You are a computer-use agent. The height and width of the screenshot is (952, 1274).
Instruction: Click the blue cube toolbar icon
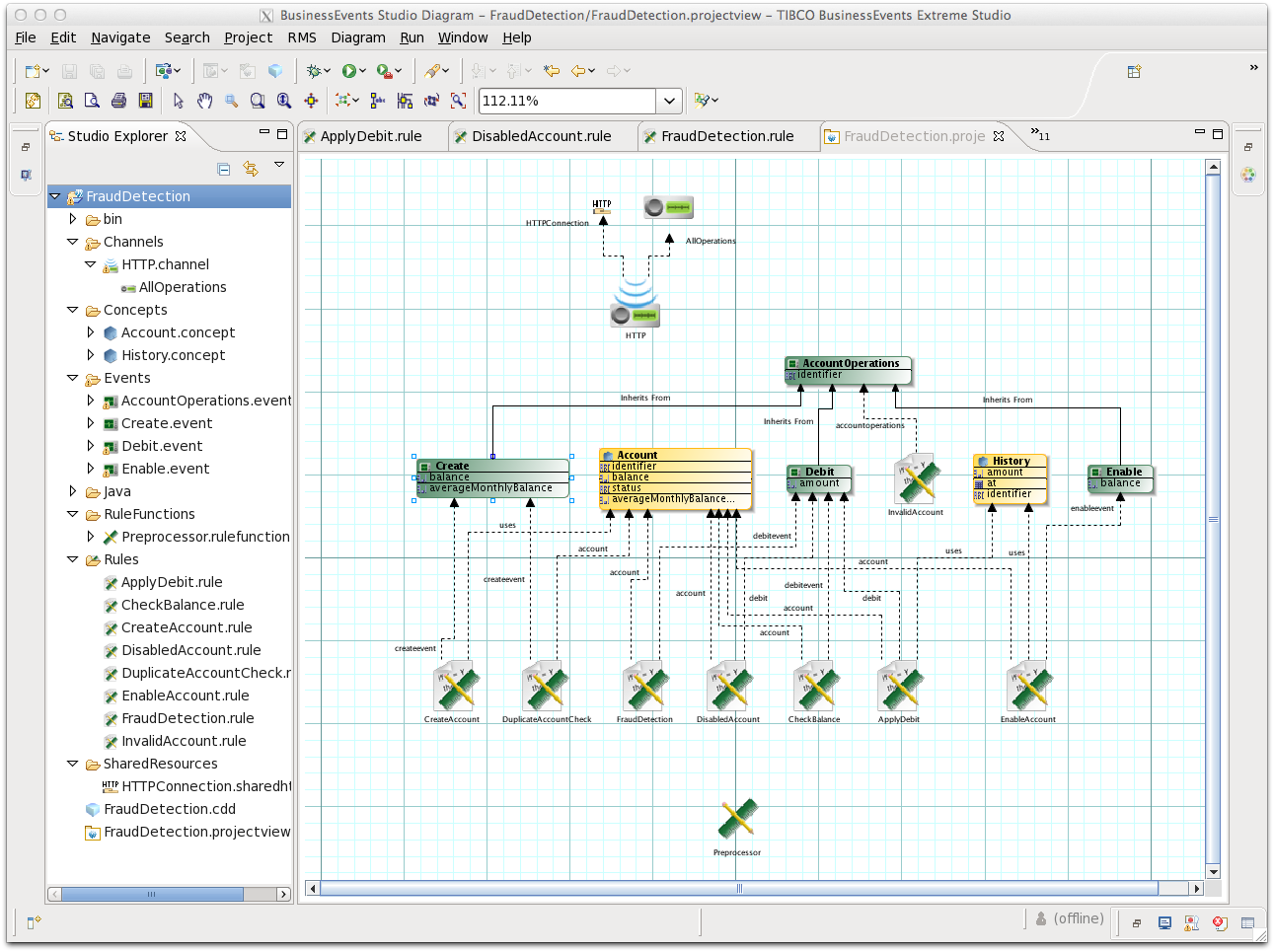275,71
